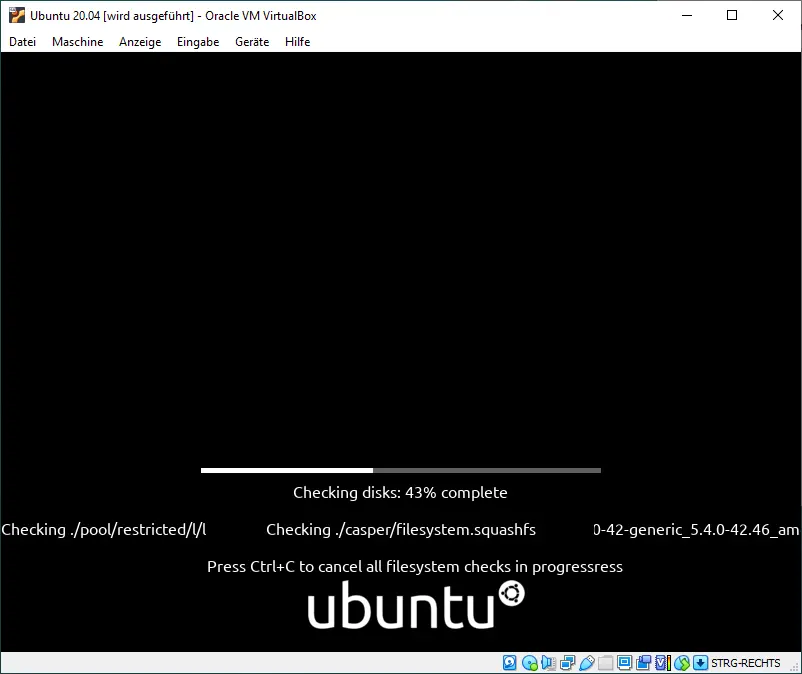Viewport: 802px width, 674px height.
Task: Open the Geräte menu
Action: pyautogui.click(x=252, y=42)
